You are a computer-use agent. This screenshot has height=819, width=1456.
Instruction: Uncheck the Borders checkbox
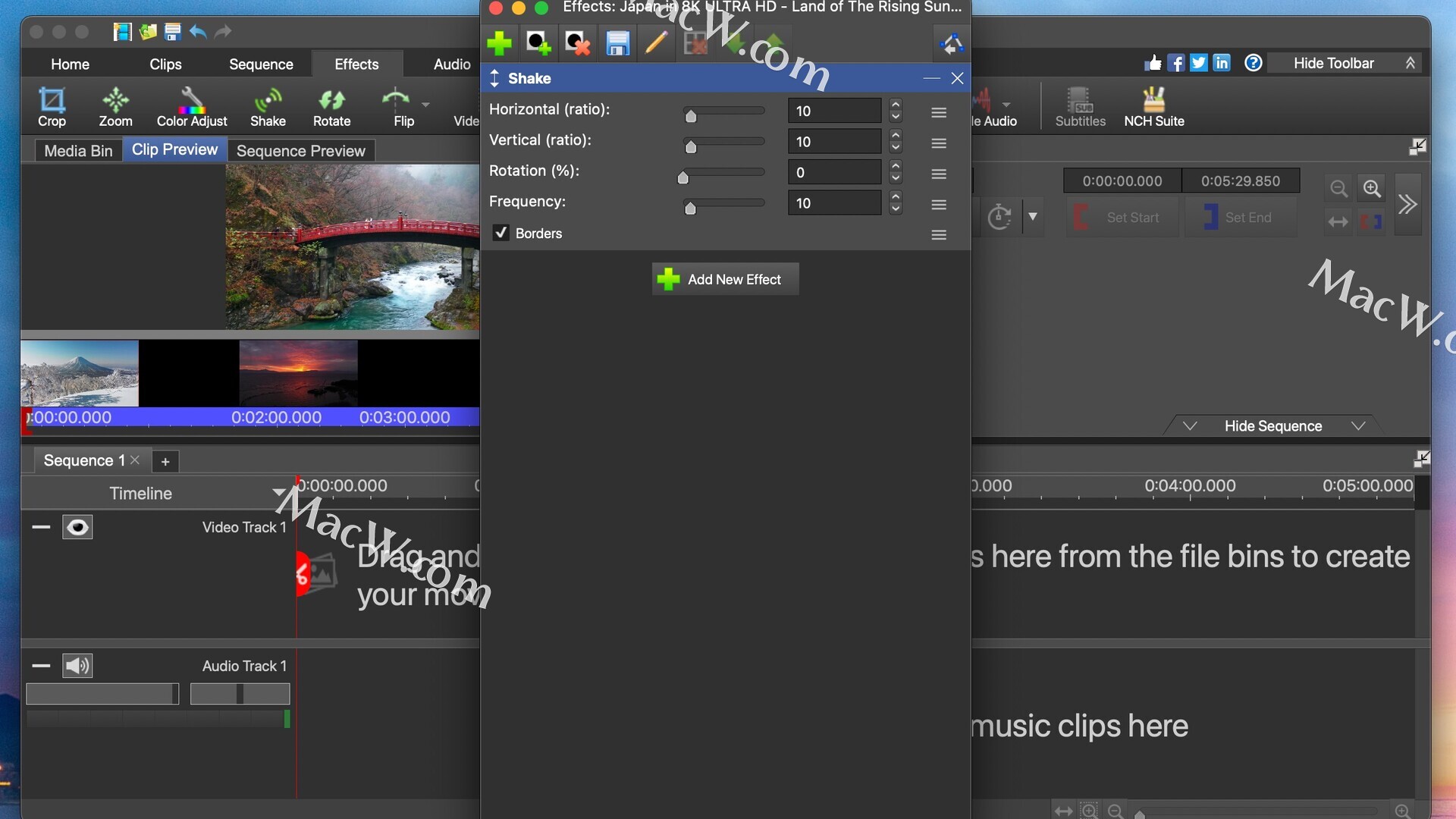(x=500, y=233)
